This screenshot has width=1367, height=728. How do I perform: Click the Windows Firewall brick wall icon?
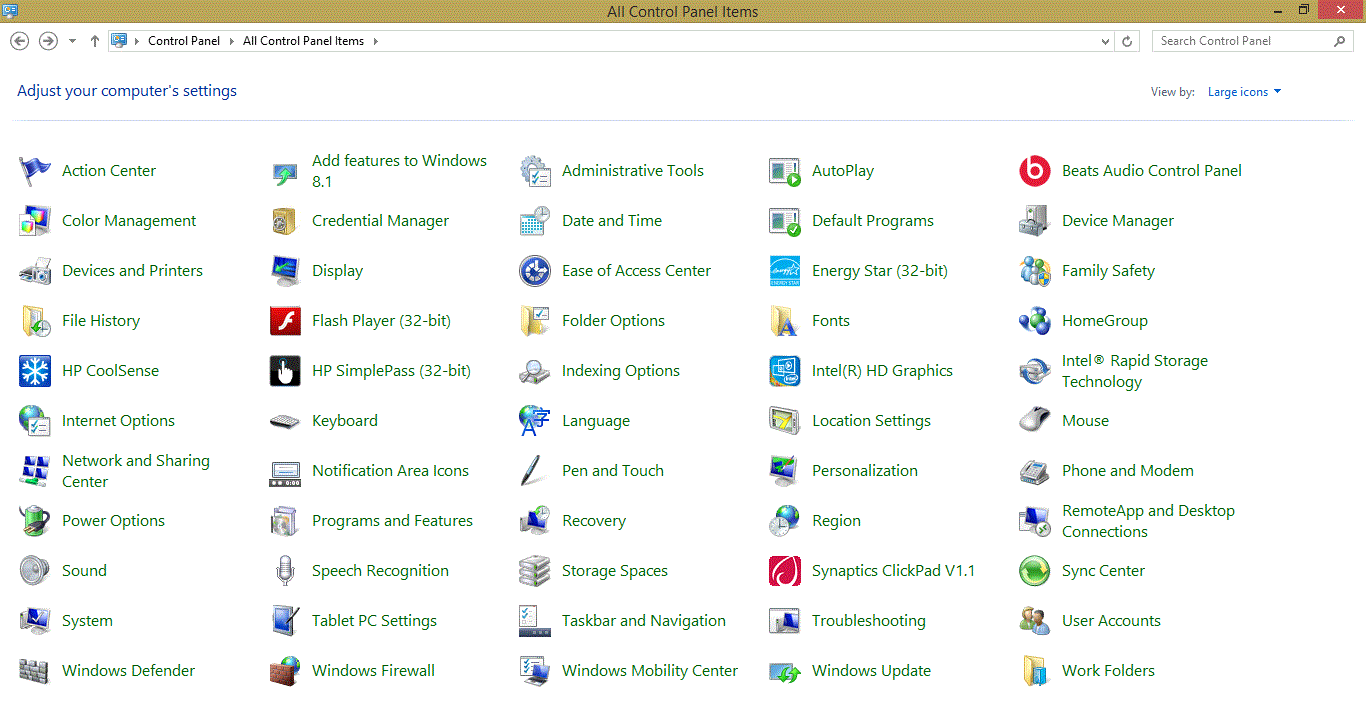pyautogui.click(x=285, y=671)
